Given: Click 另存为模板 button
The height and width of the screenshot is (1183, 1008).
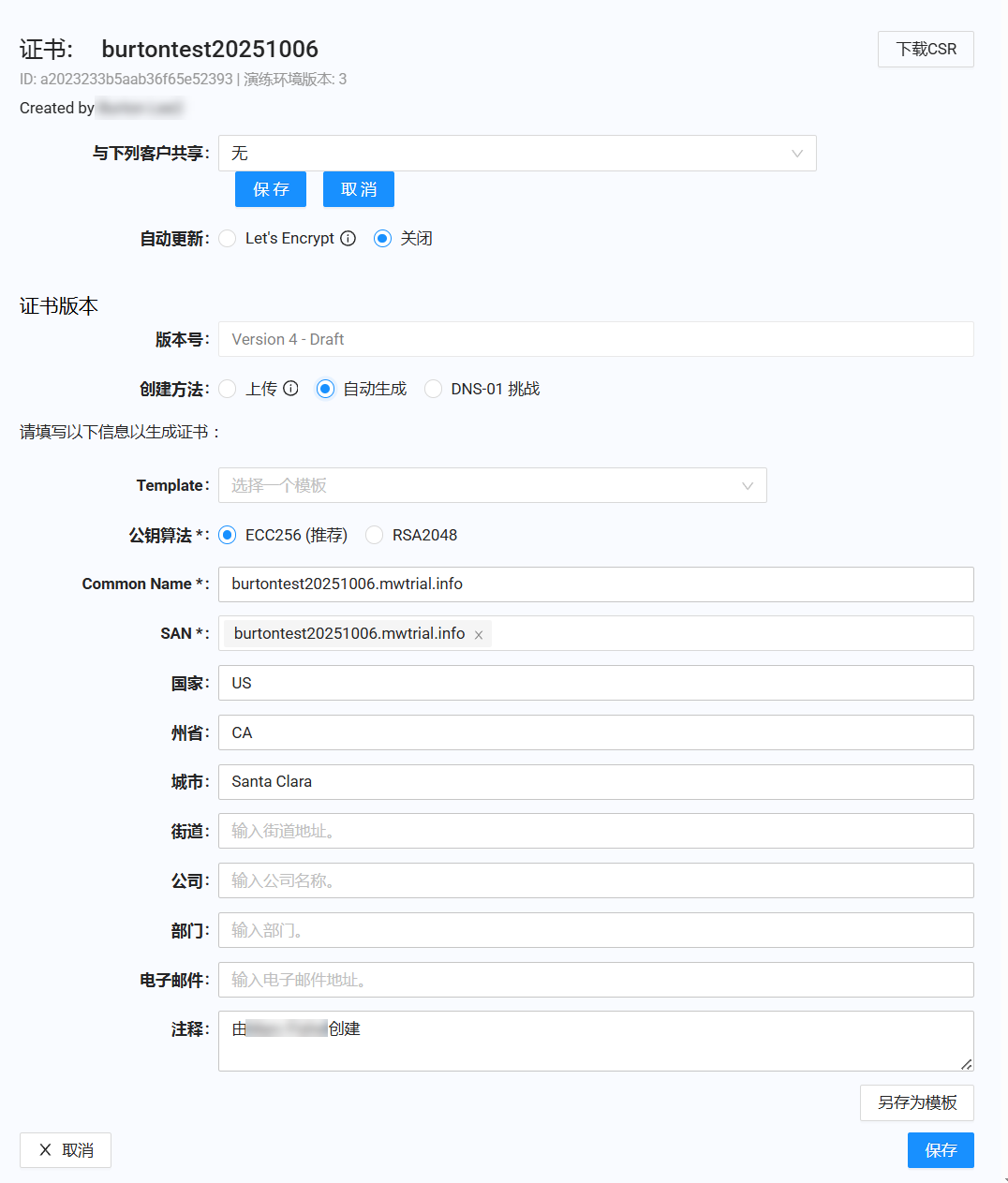Looking at the screenshot, I should pos(916,1102).
